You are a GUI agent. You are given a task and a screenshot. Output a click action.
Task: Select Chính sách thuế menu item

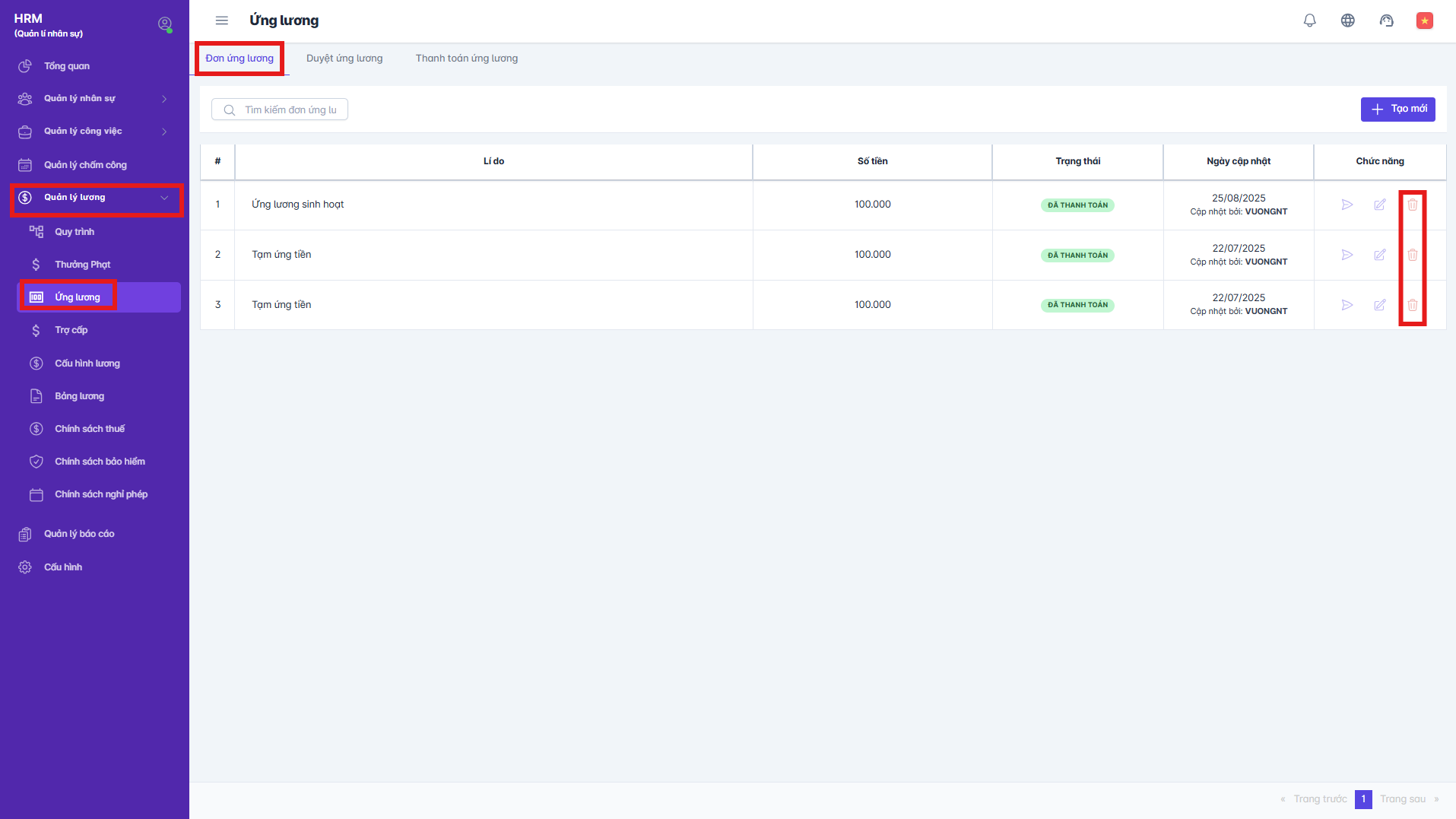pyautogui.click(x=90, y=429)
